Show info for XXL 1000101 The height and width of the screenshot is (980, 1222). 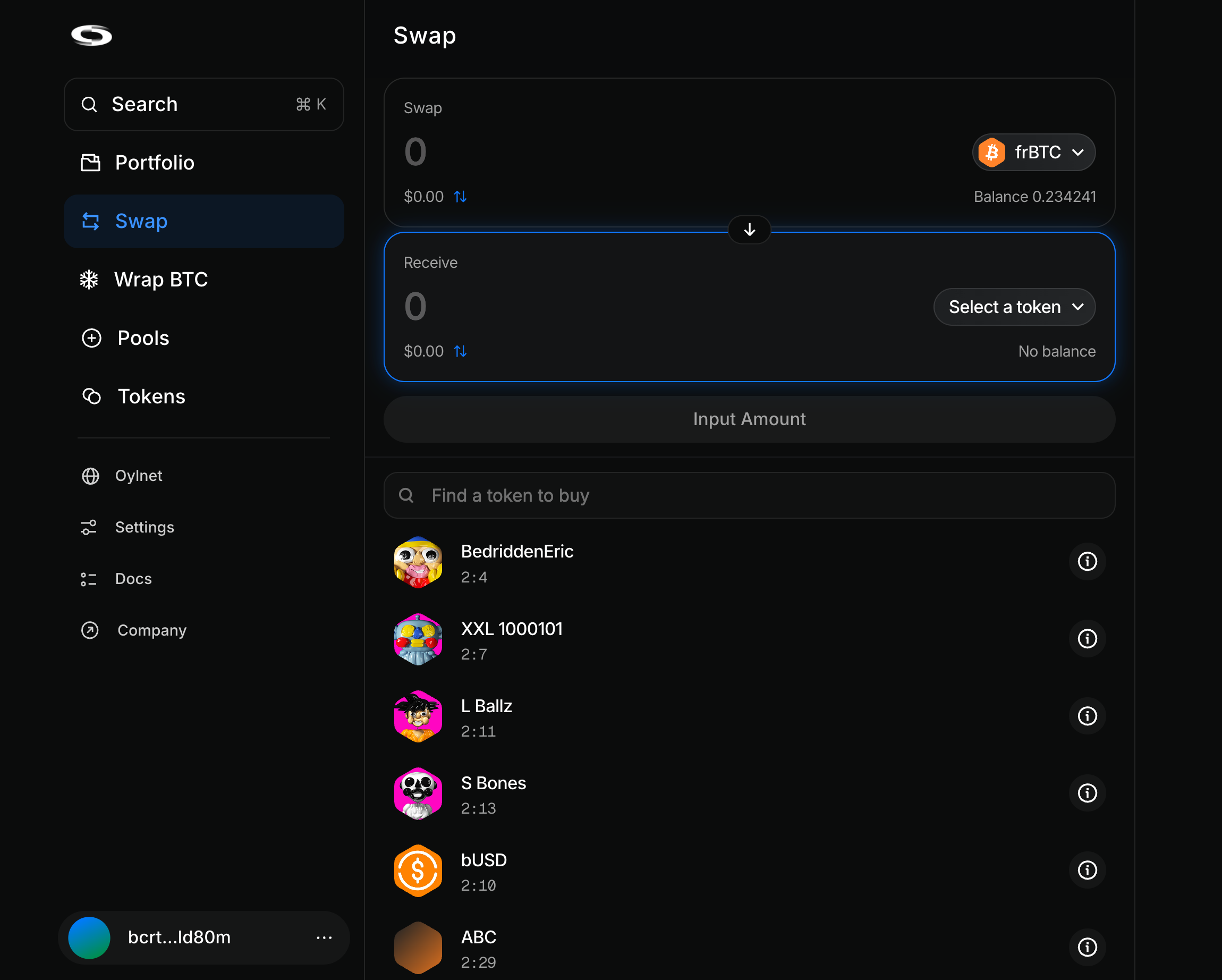[x=1087, y=639]
